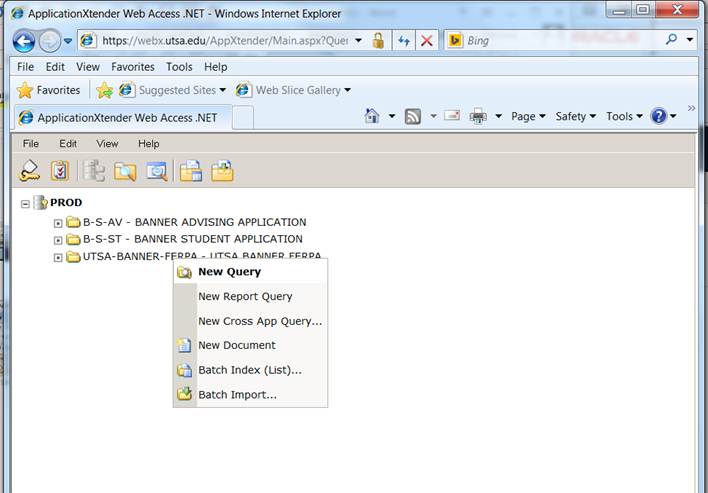Image resolution: width=708 pixels, height=493 pixels.
Task: Click the Favorites star button
Action: pos(49,90)
